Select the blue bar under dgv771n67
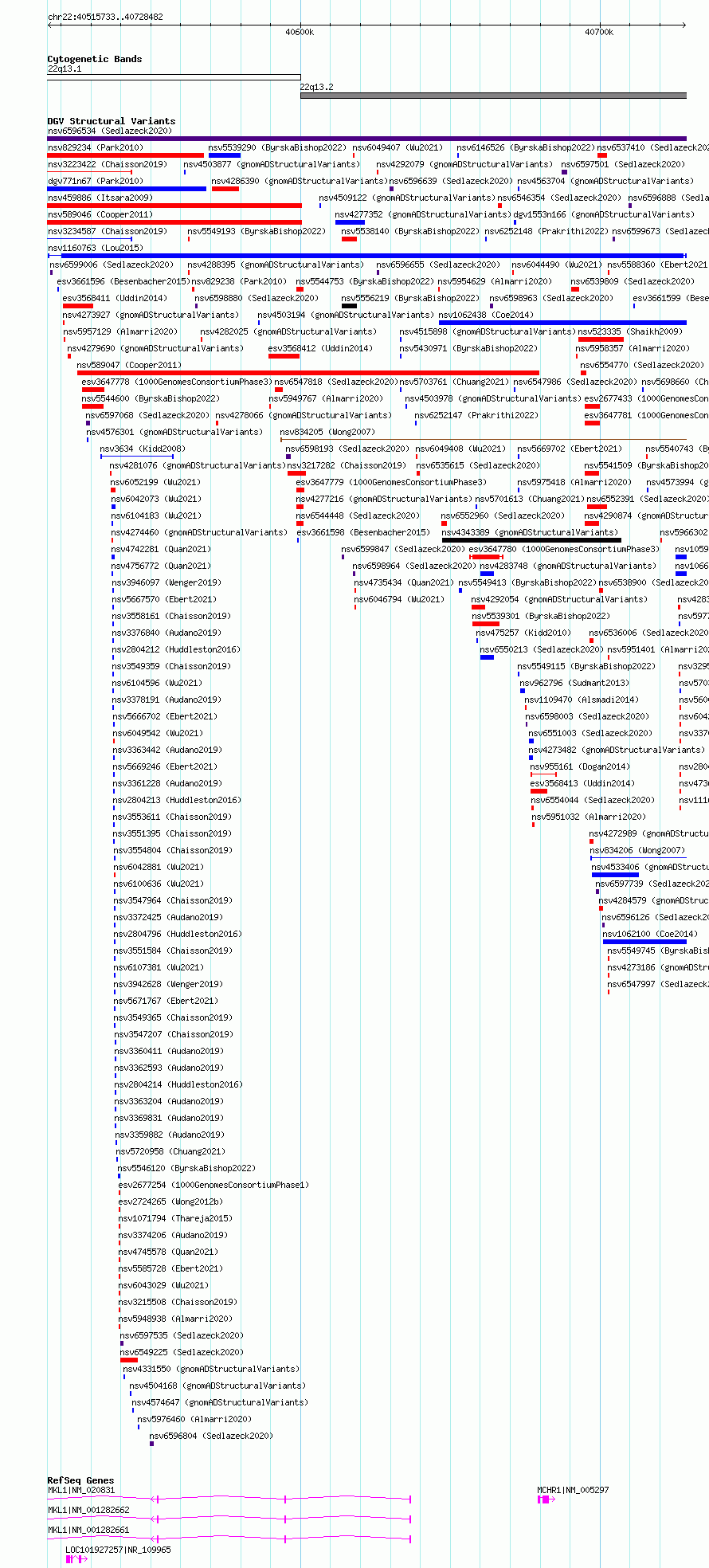 coord(127,189)
